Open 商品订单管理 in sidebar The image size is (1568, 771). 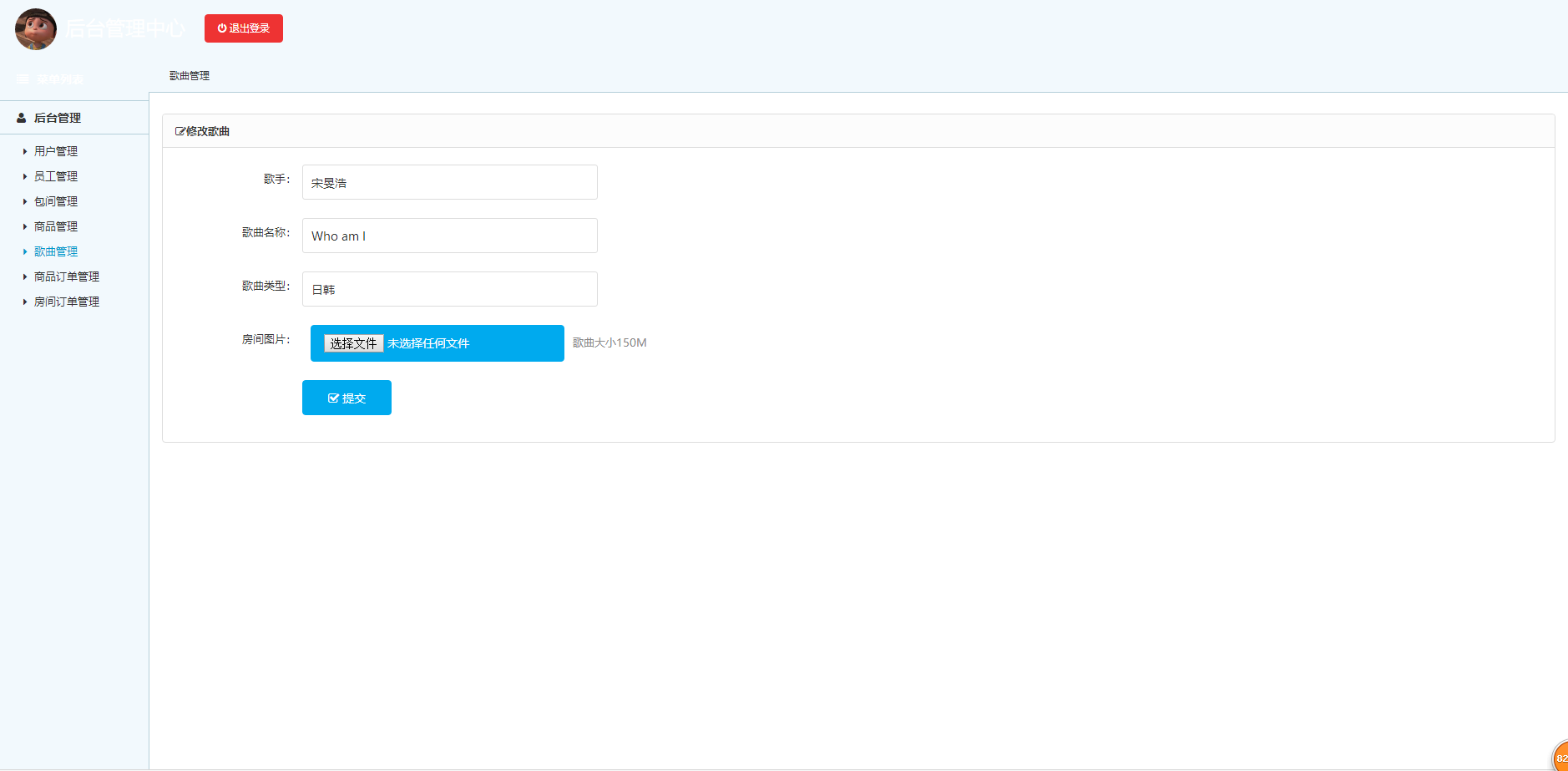pos(67,276)
